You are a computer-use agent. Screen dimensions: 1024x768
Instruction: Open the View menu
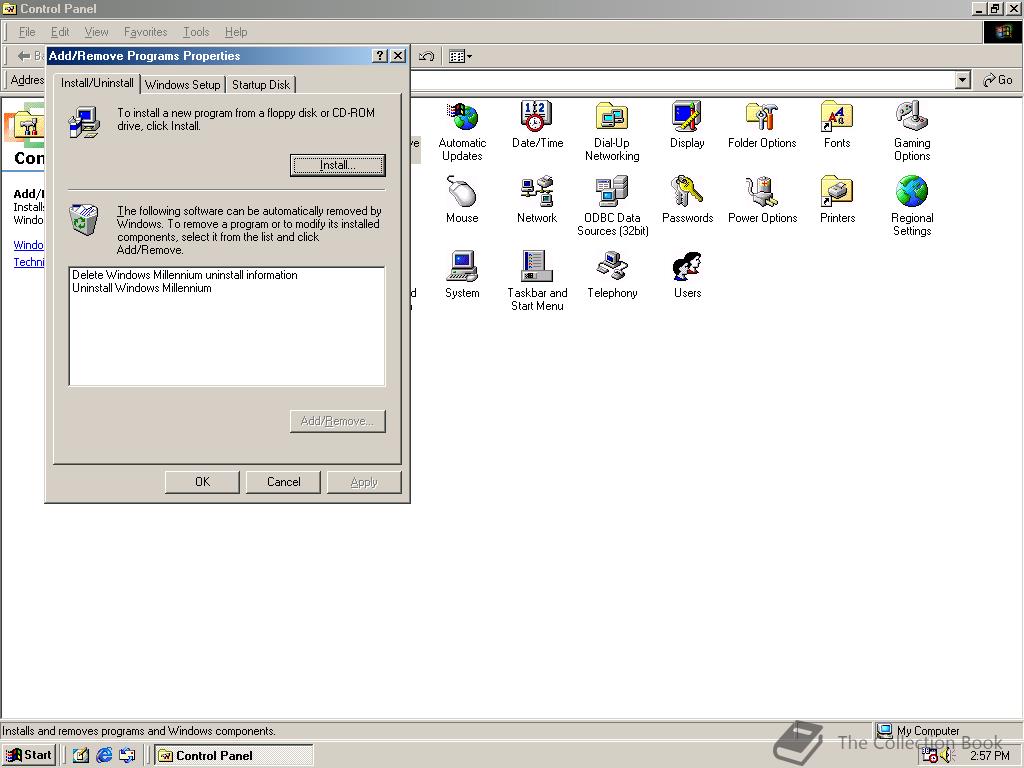tap(96, 32)
